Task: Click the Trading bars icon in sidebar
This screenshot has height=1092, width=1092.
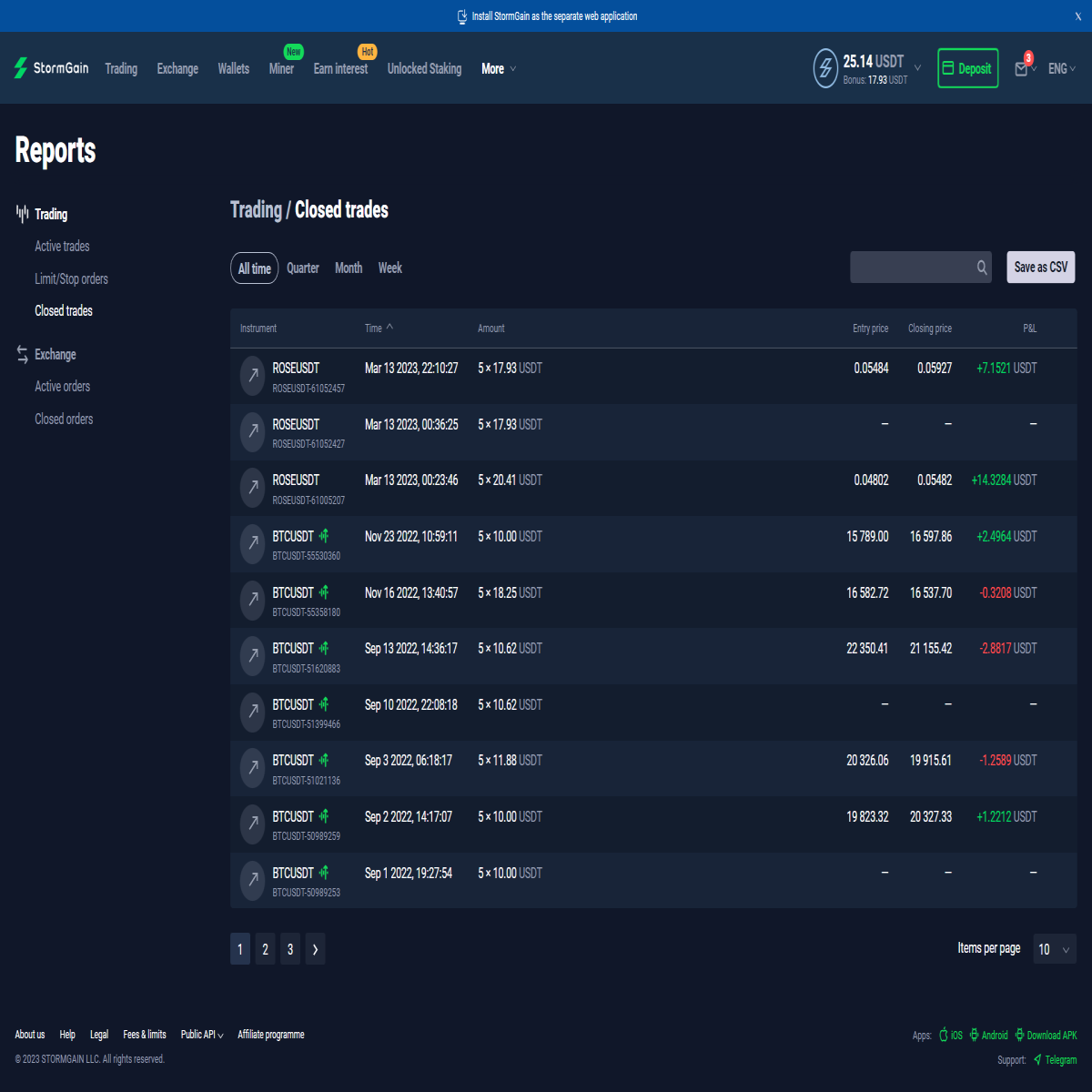Action: pos(22,214)
